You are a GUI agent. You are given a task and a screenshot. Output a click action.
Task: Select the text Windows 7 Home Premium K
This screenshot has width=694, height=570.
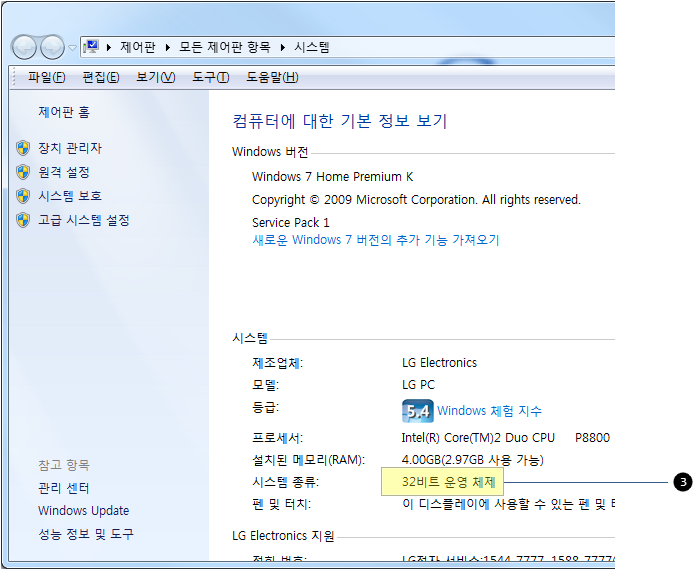[x=333, y=177]
